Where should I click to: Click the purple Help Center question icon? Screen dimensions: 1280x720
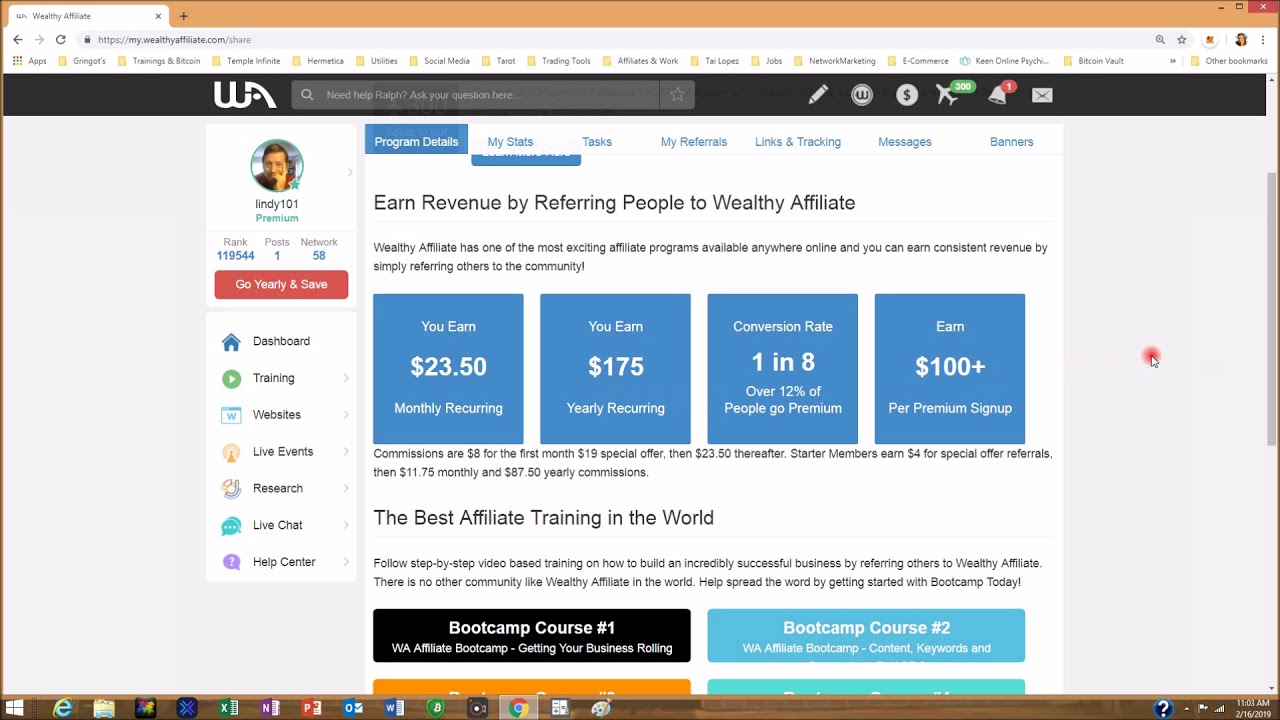231,562
